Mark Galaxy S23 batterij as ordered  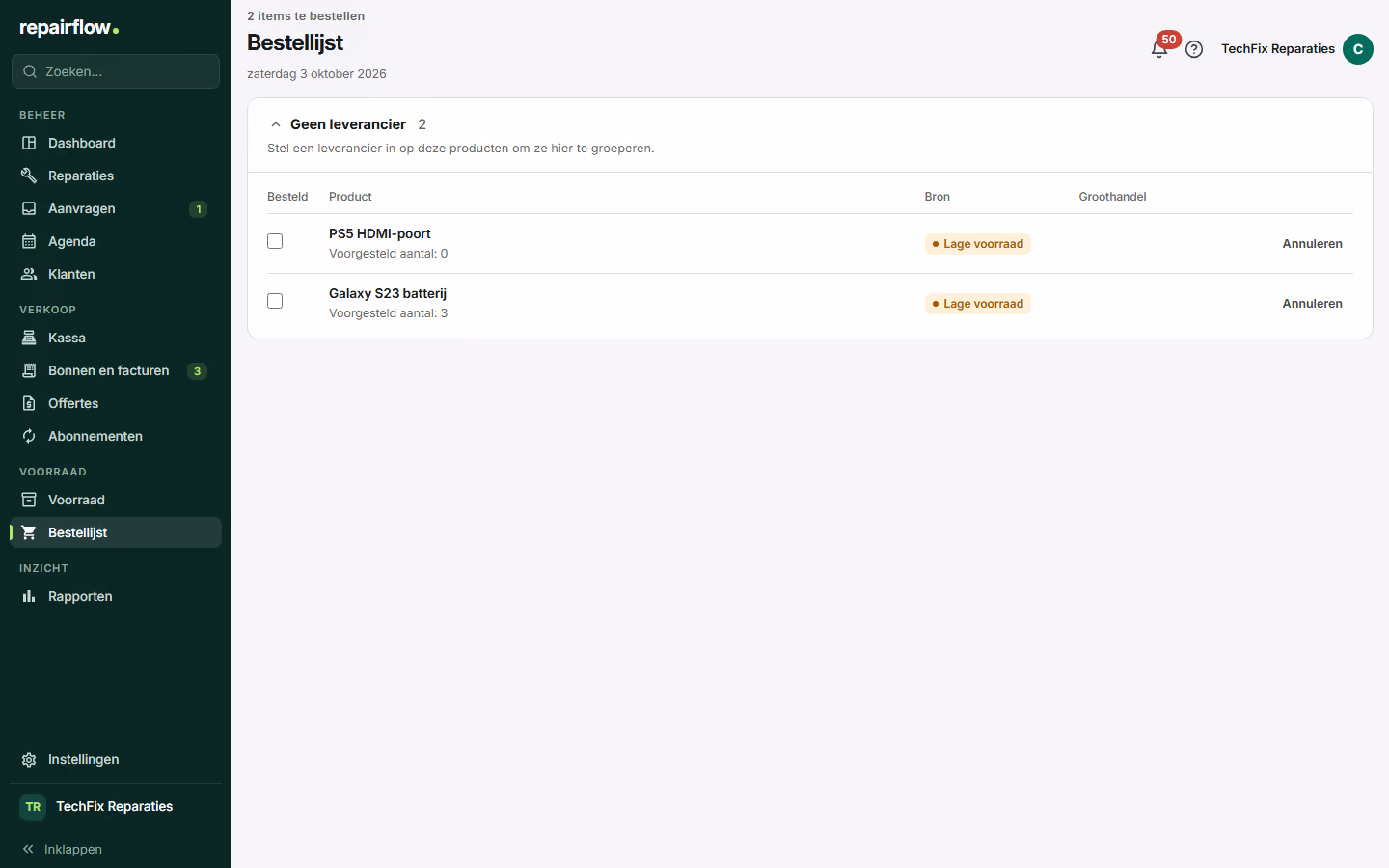[275, 301]
